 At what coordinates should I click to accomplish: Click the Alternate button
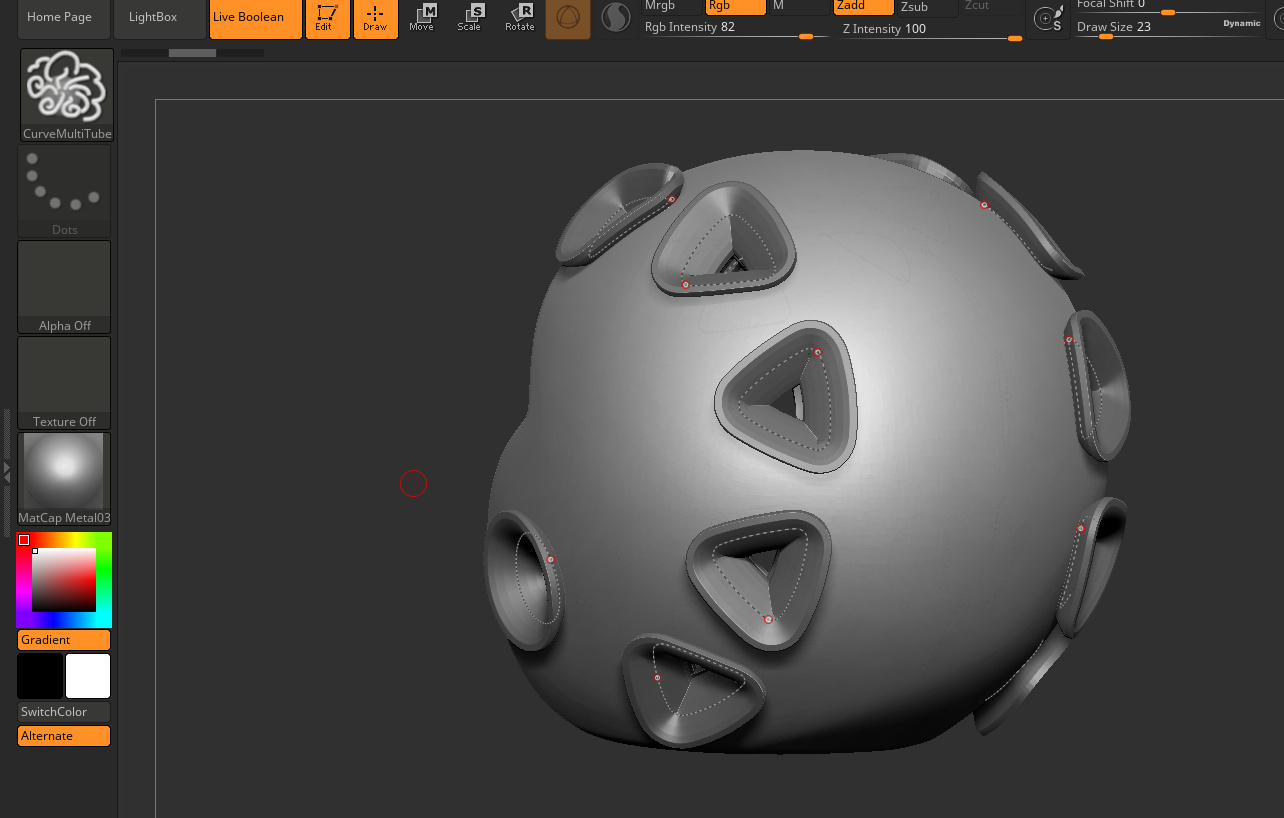pyautogui.click(x=64, y=736)
